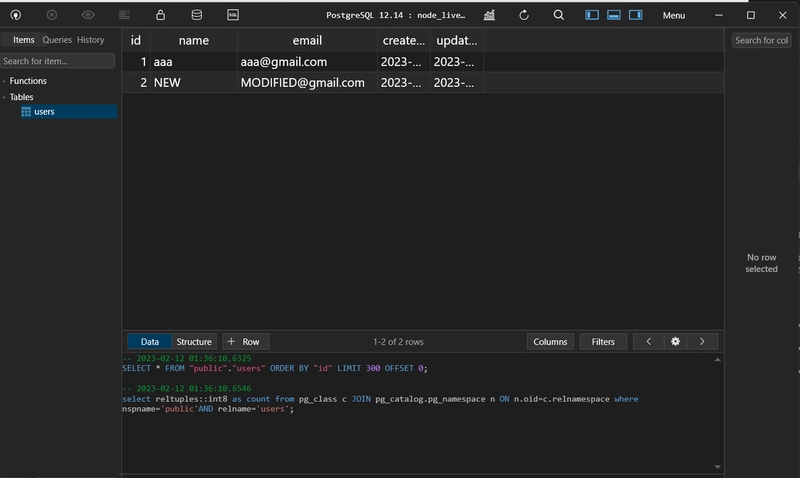Select the id 1 cell

(136, 62)
